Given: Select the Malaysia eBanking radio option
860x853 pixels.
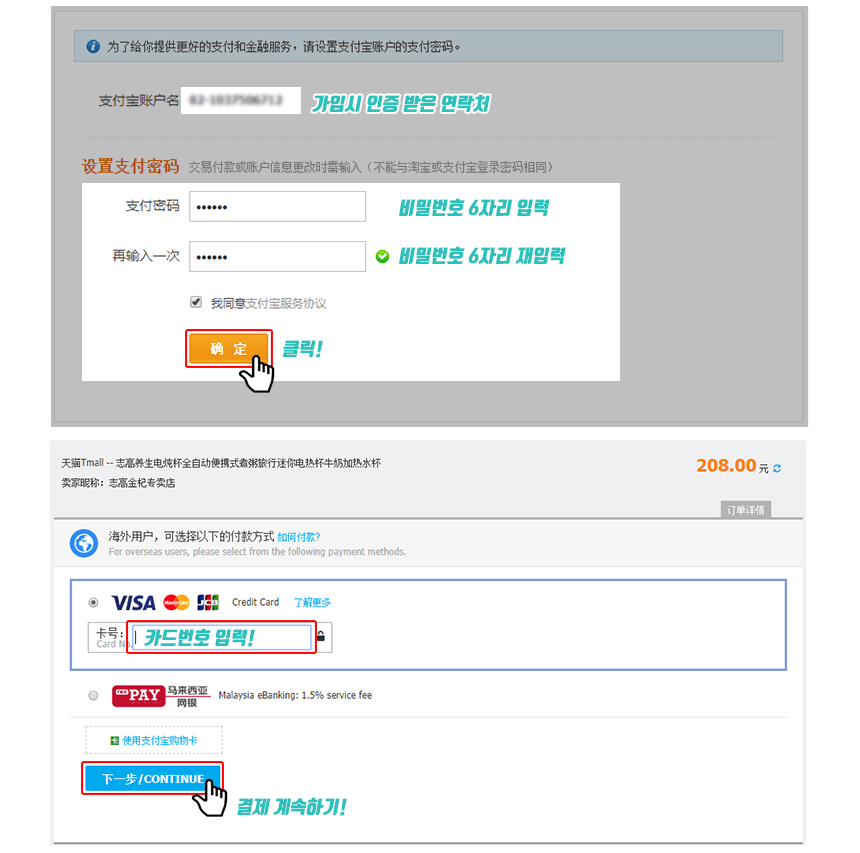Looking at the screenshot, I should click(93, 696).
